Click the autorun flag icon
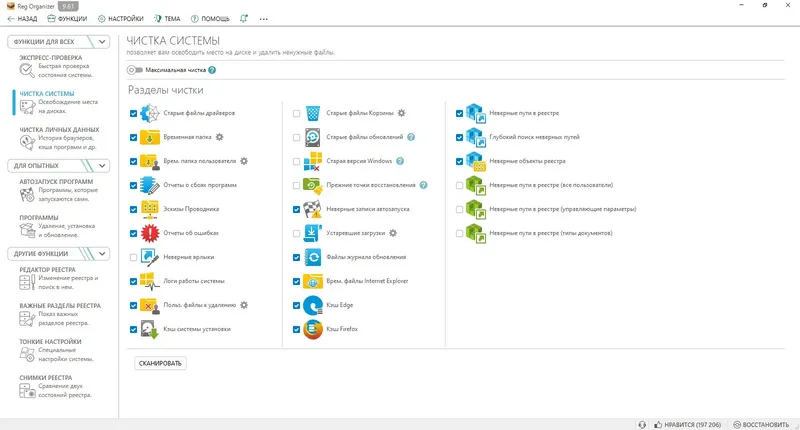This screenshot has height=430, width=800. 313,209
